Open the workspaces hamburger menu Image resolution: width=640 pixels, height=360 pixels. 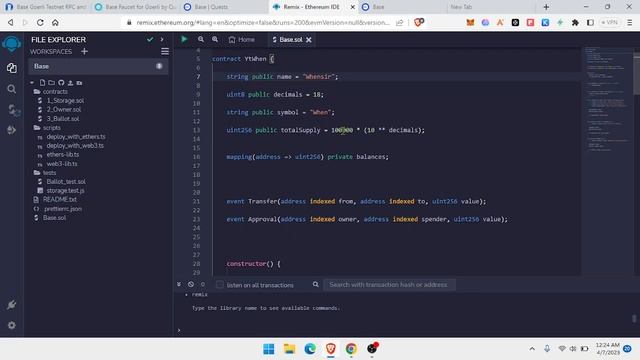(165, 51)
